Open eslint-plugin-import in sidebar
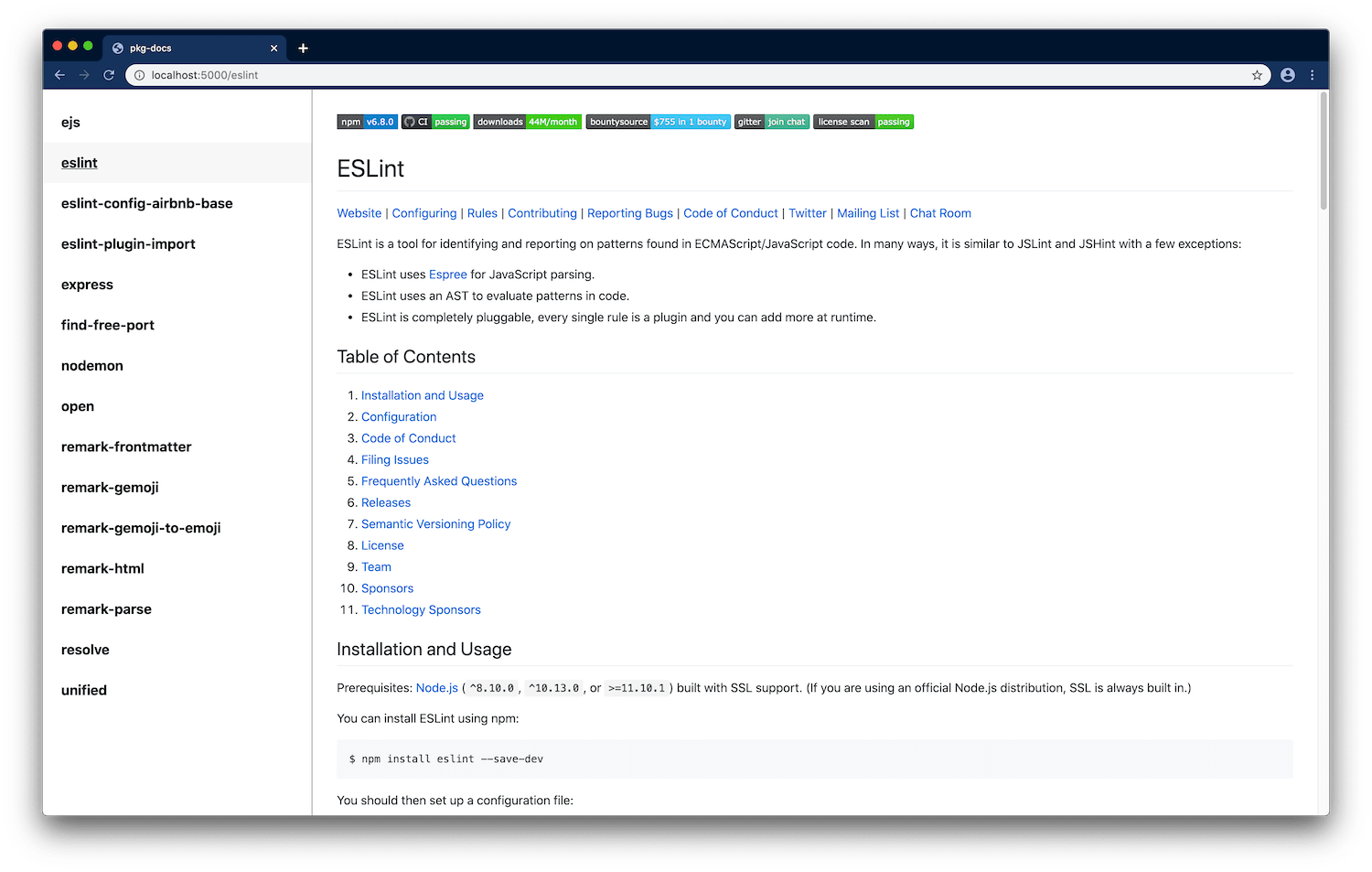 (177, 244)
